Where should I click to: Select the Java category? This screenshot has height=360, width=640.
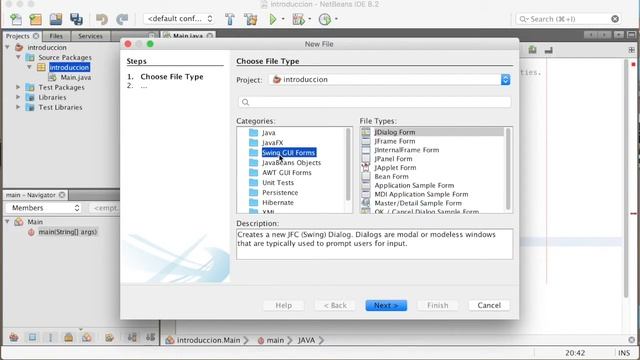tap(269, 133)
